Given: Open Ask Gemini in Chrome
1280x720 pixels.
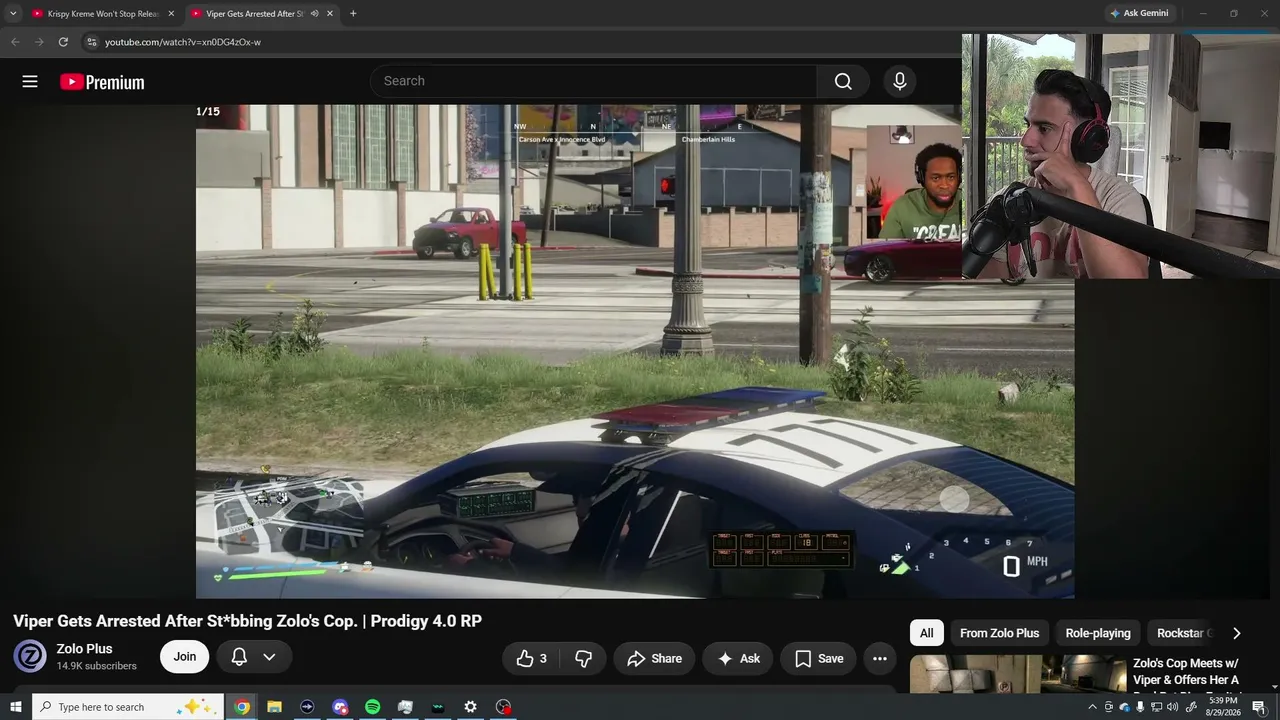Looking at the screenshot, I should tap(1138, 14).
